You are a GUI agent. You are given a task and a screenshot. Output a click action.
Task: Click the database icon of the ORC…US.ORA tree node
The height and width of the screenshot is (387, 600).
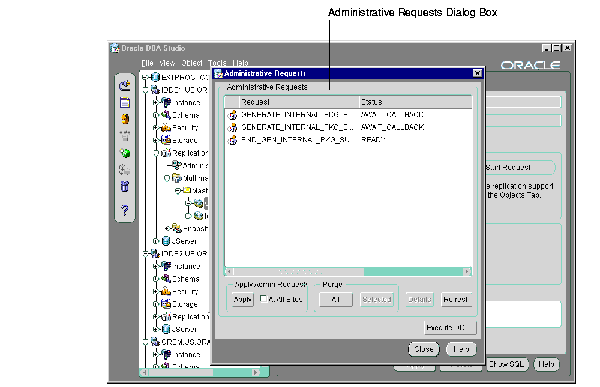(155, 341)
